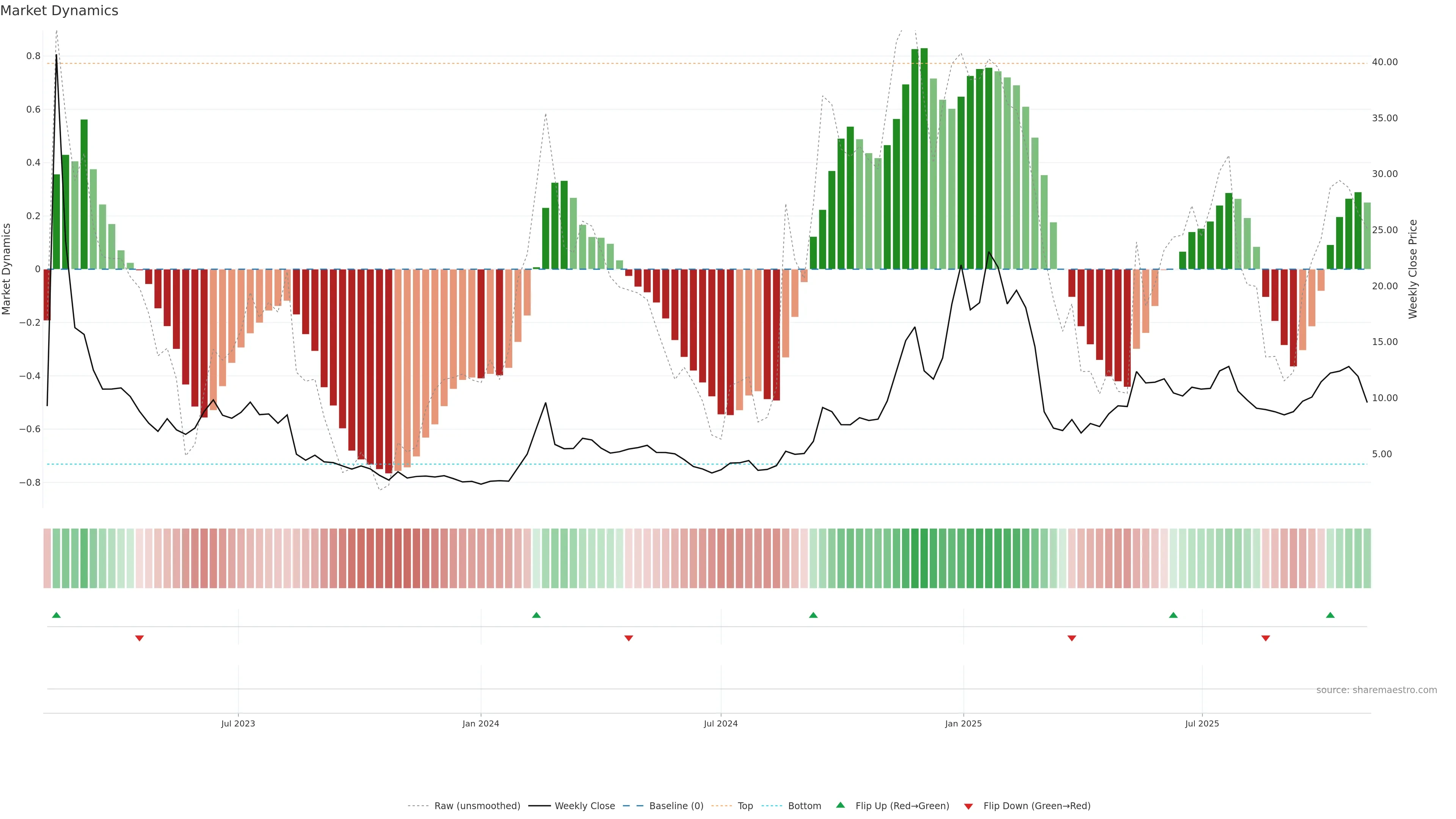This screenshot has width=1456, height=819.
Task: Click the Jan 2025 axis label
Action: click(963, 723)
